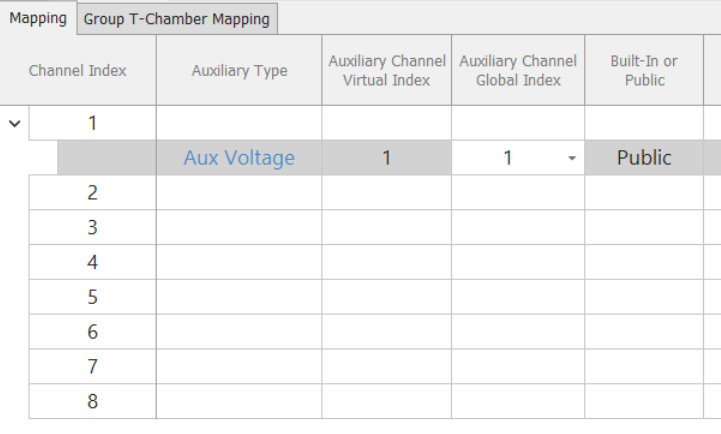Click Auxiliary Channel Global Index header

[518, 71]
